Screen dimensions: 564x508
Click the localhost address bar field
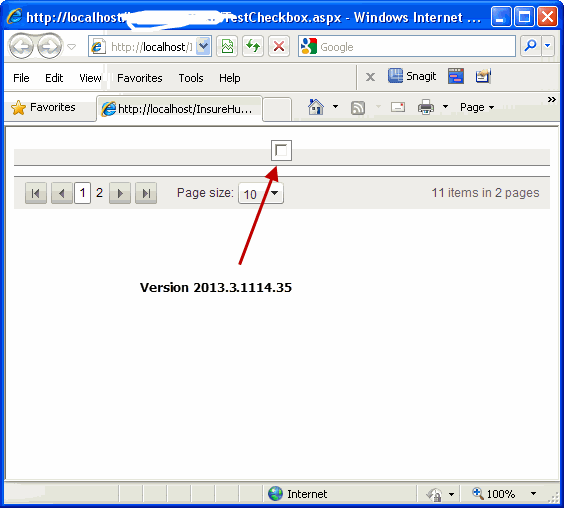150,46
